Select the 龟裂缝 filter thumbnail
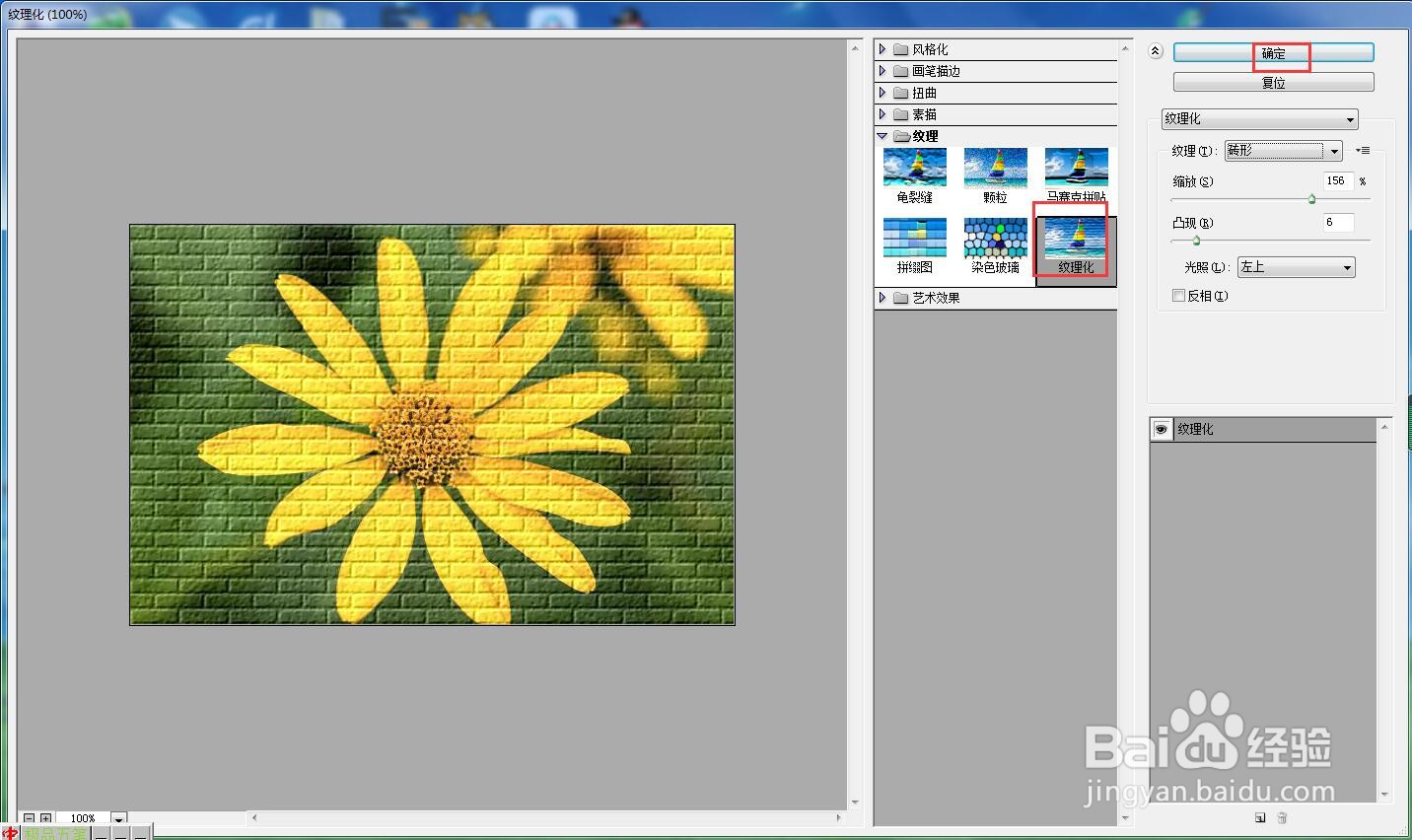This screenshot has width=1412, height=840. [x=915, y=175]
